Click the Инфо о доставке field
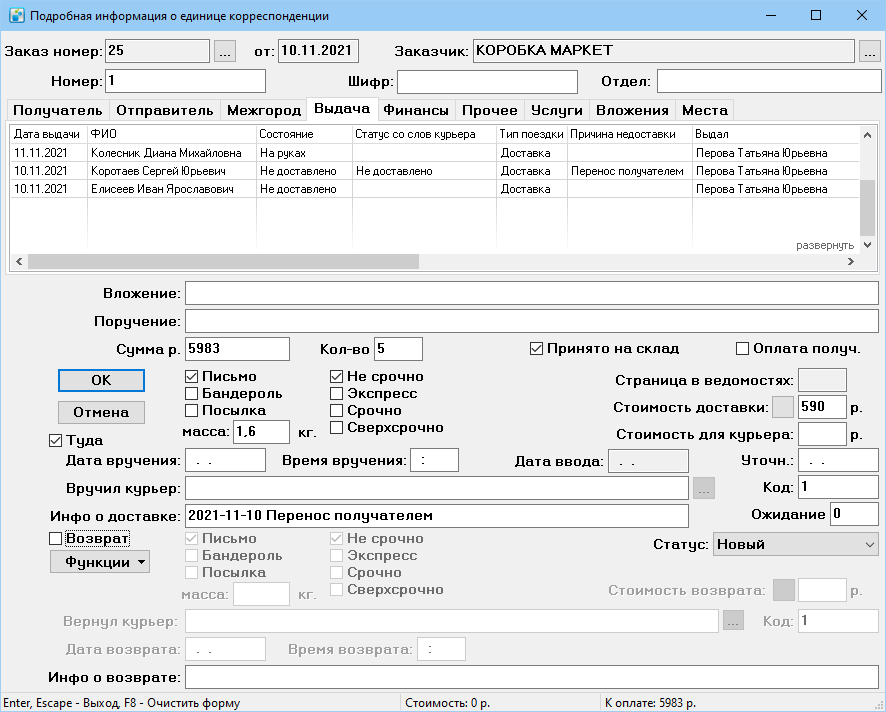 click(x=437, y=515)
